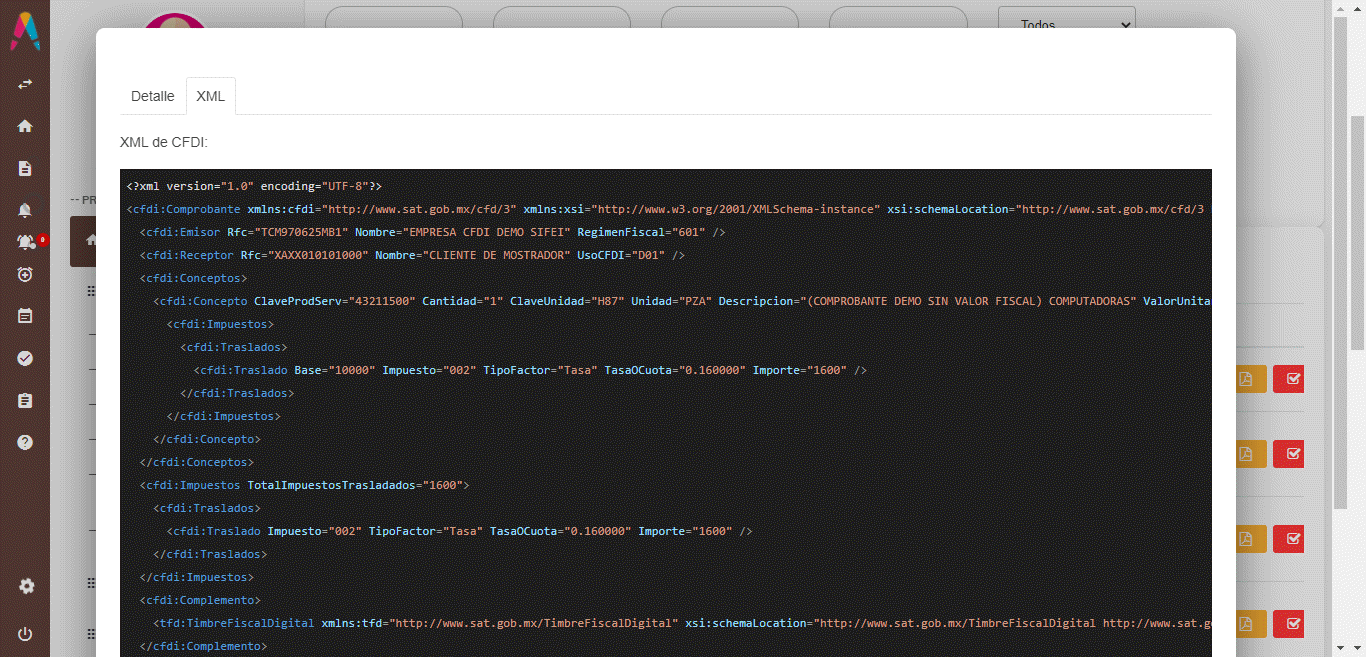Screen dimensions: 1366x657
Task: Click the xml version declaration line
Action: [x=254, y=186]
